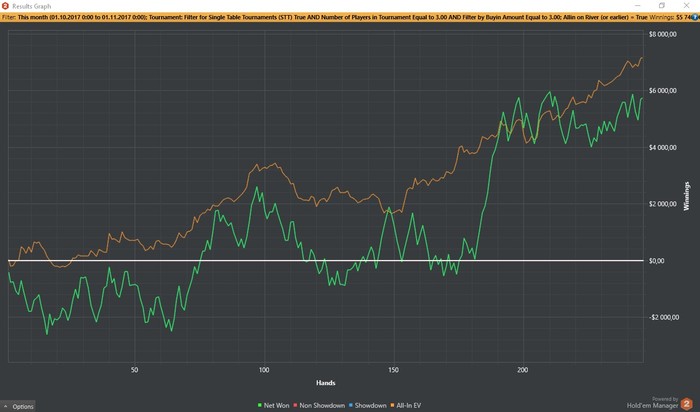The height and width of the screenshot is (412, 700).
Task: Click the $4 000,00 y-axis tick label
Action: click(662, 147)
